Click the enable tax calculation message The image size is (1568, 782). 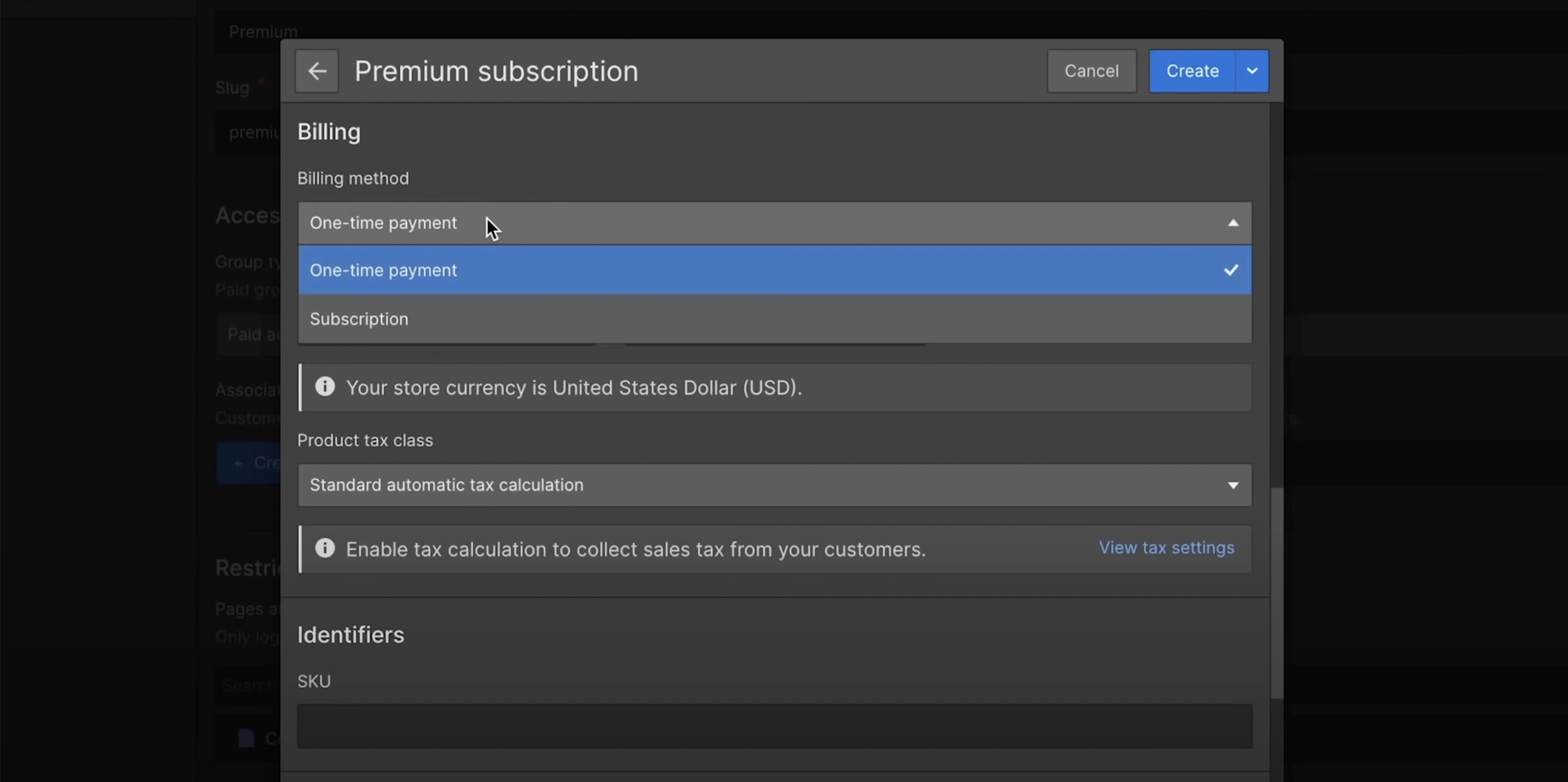tap(636, 549)
